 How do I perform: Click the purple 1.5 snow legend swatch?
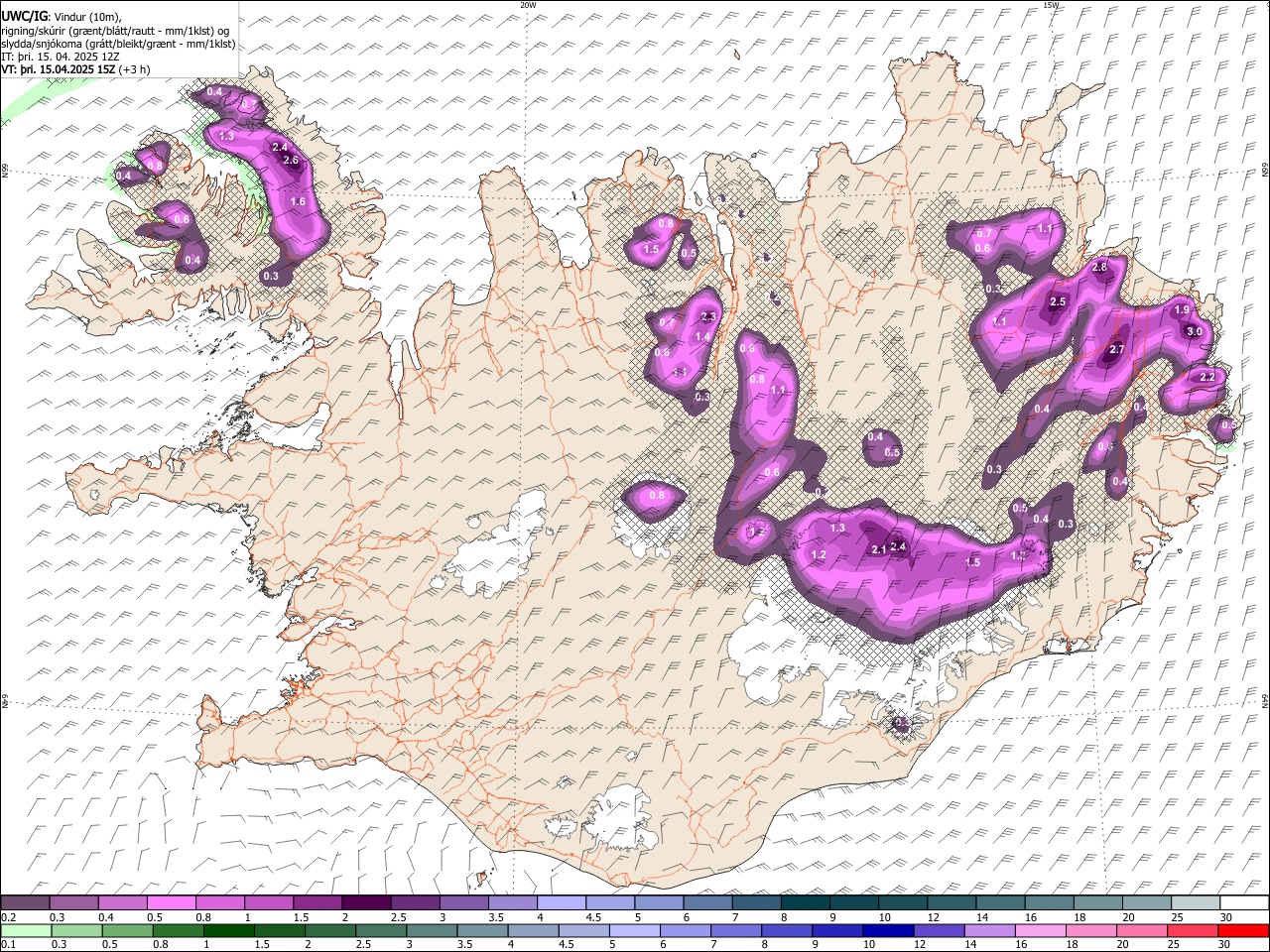coord(317,903)
